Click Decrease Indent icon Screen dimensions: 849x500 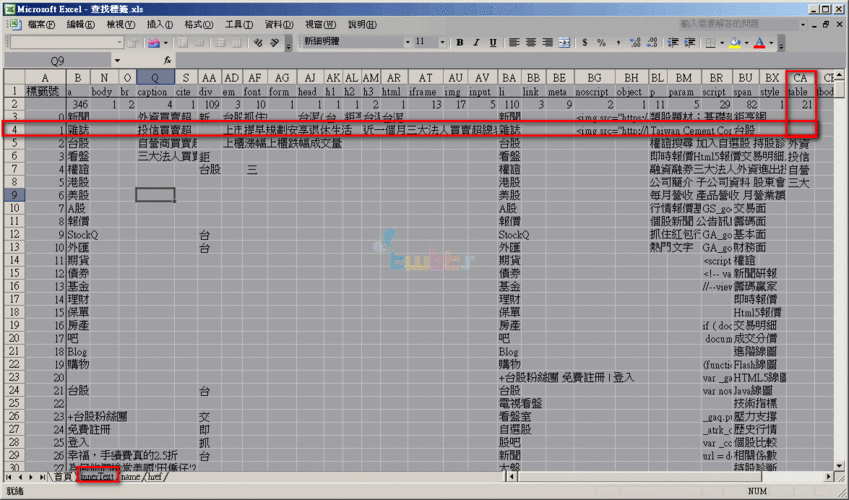pos(673,42)
